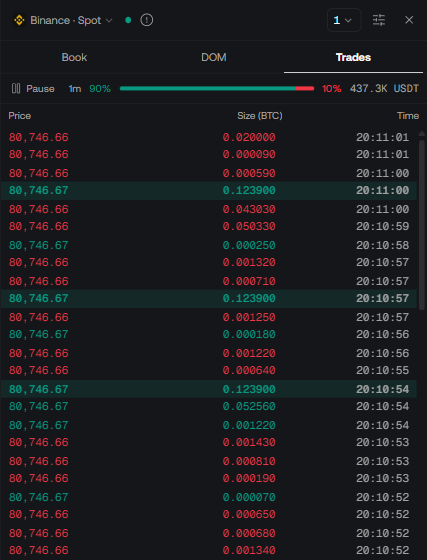This screenshot has width=427, height=560.
Task: Click the 1m interval label
Action: point(75,89)
